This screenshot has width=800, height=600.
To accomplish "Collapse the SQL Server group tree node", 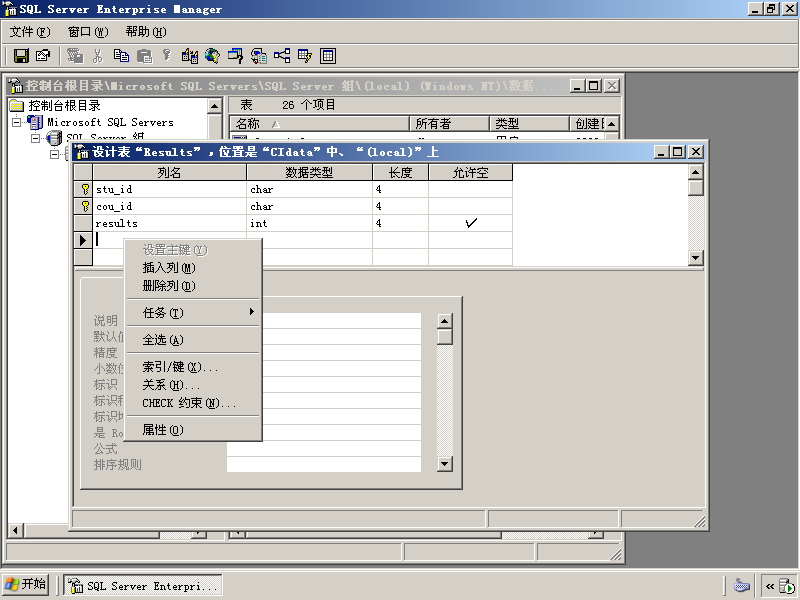I will pyautogui.click(x=35, y=138).
